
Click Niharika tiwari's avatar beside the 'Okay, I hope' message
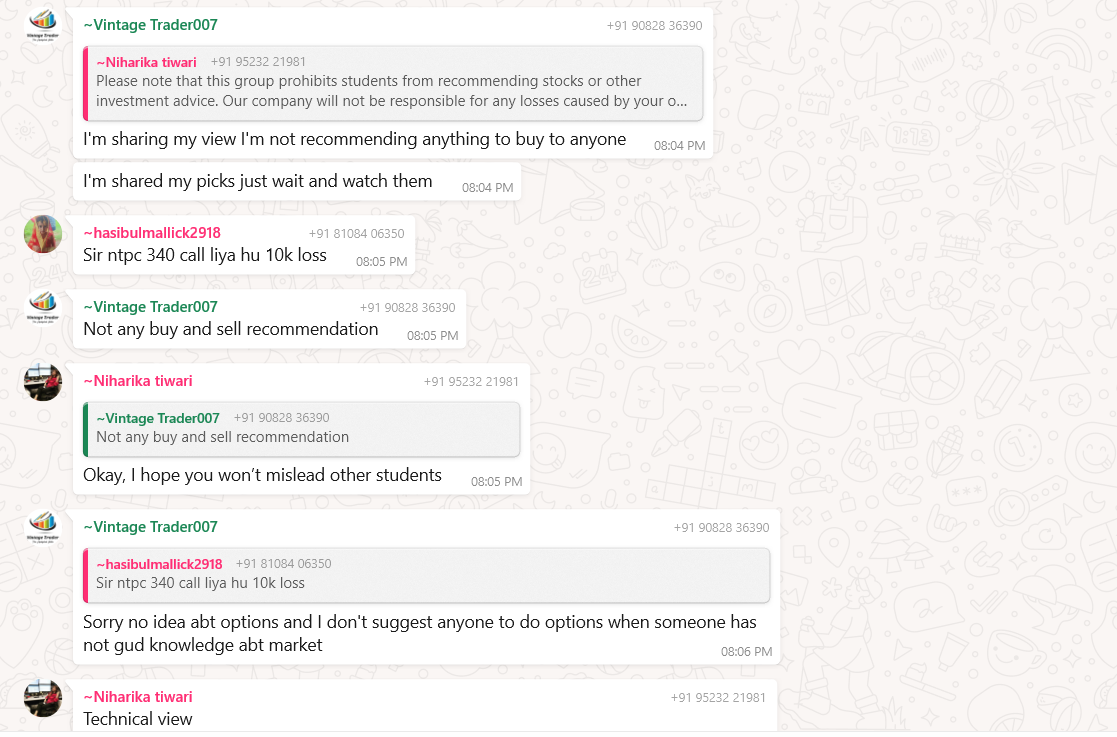[x=43, y=382]
